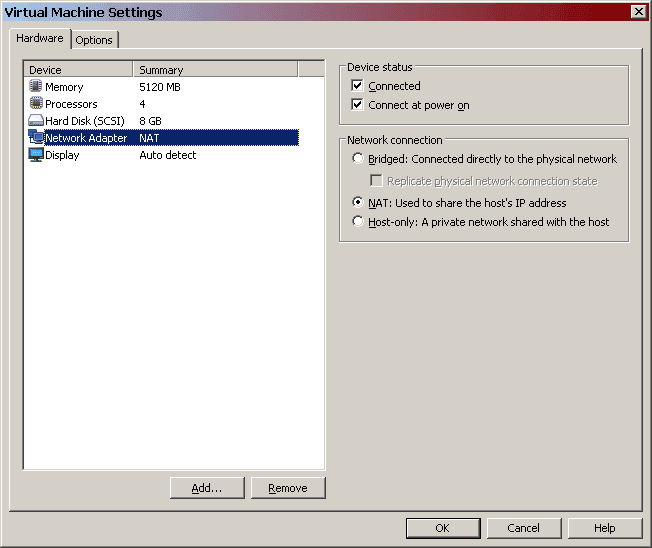Click the Processors chip icon
Image resolution: width=652 pixels, height=548 pixels.
36,104
